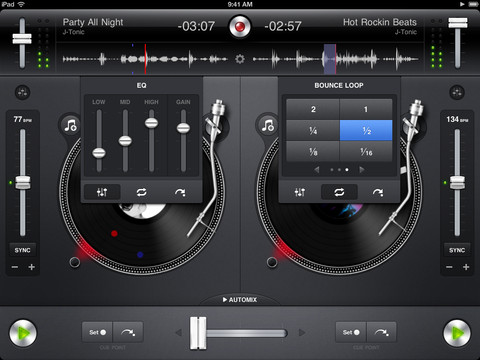Click the LOW EQ slider knob
The height and width of the screenshot is (360, 480).
99,153
